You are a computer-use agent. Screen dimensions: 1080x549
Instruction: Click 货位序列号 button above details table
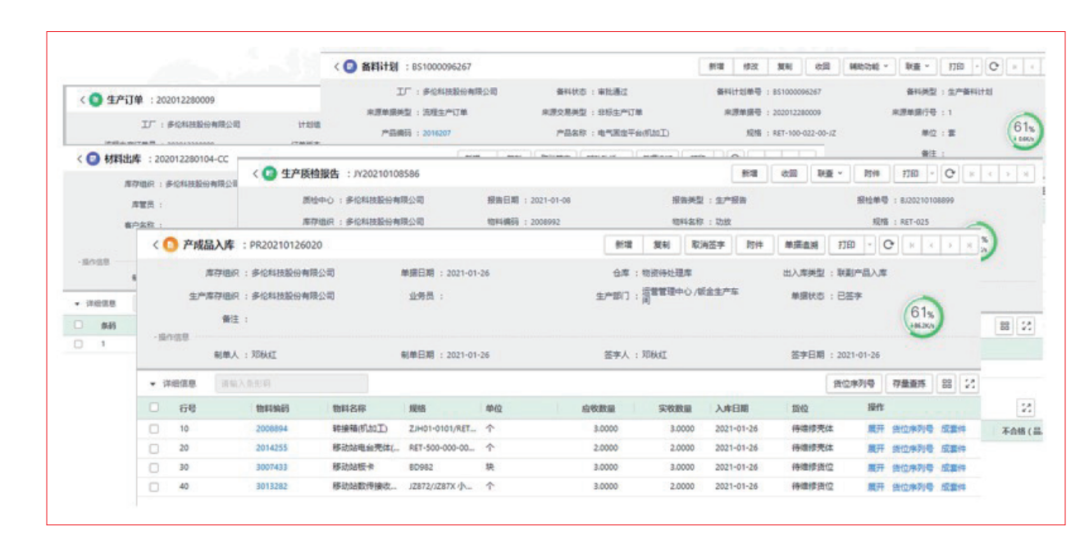tap(854, 384)
